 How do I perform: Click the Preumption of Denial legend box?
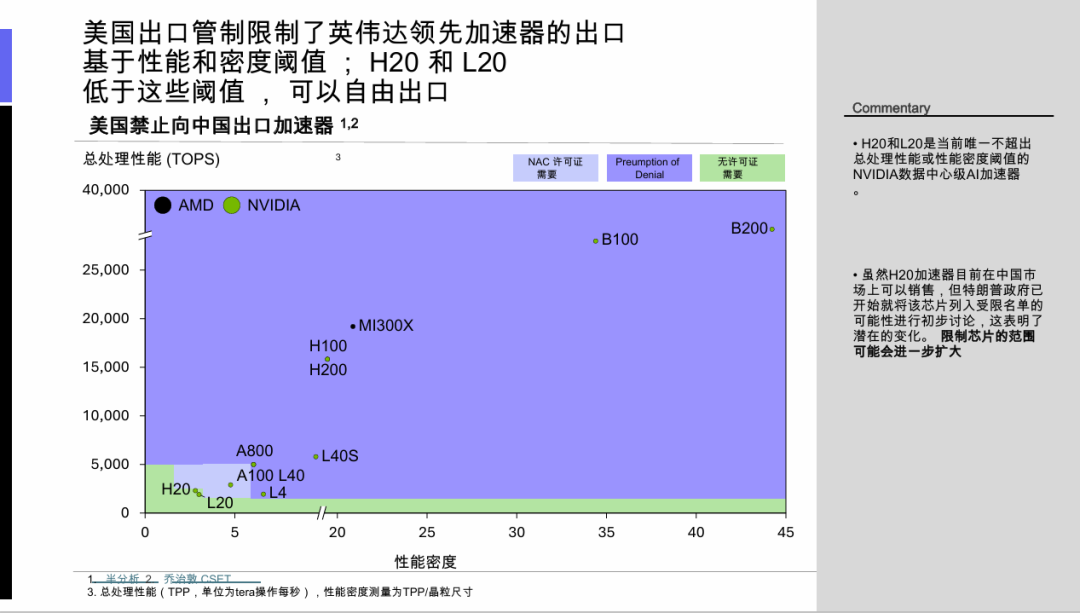point(649,168)
